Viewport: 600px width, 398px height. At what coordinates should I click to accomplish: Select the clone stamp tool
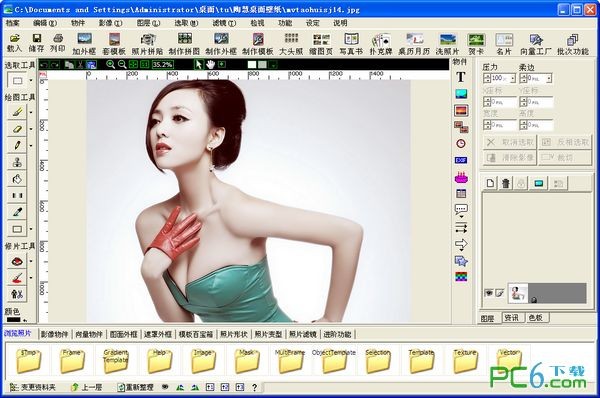[x=17, y=162]
